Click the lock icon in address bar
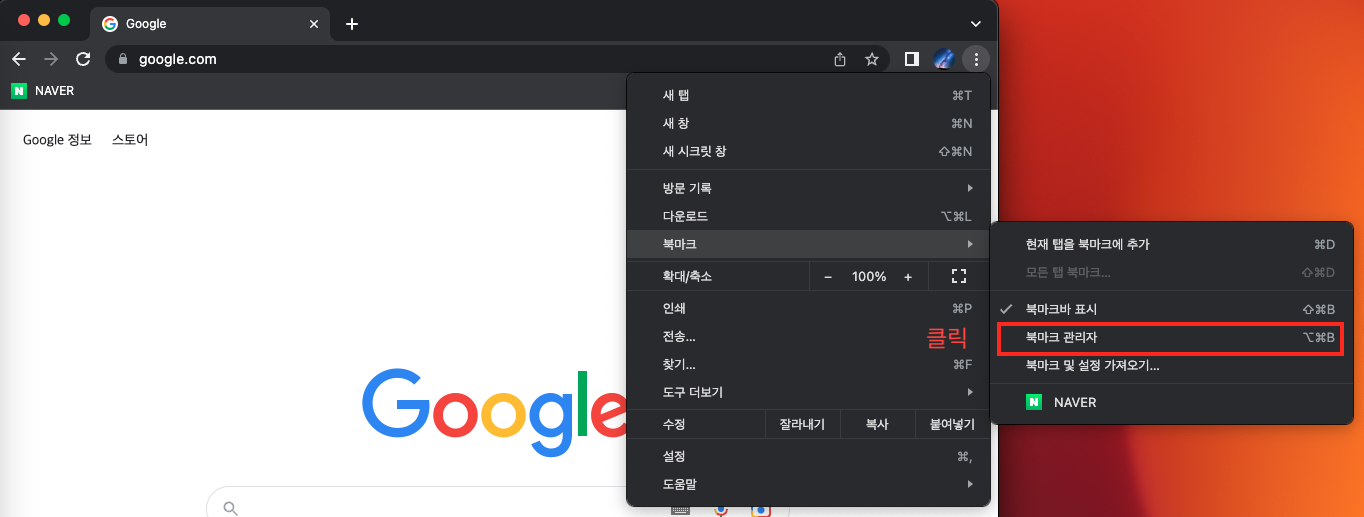Screen dimensions: 1364x517 [123, 59]
